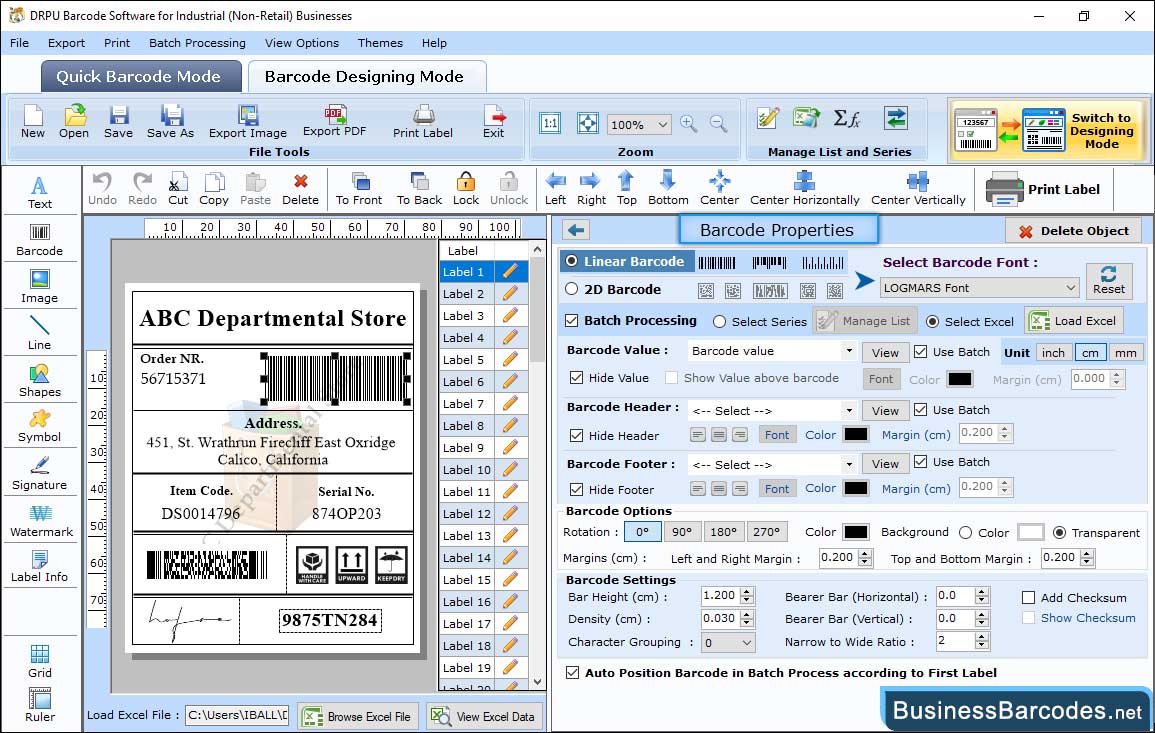
Task: Add a Watermark to the label
Action: click(41, 521)
